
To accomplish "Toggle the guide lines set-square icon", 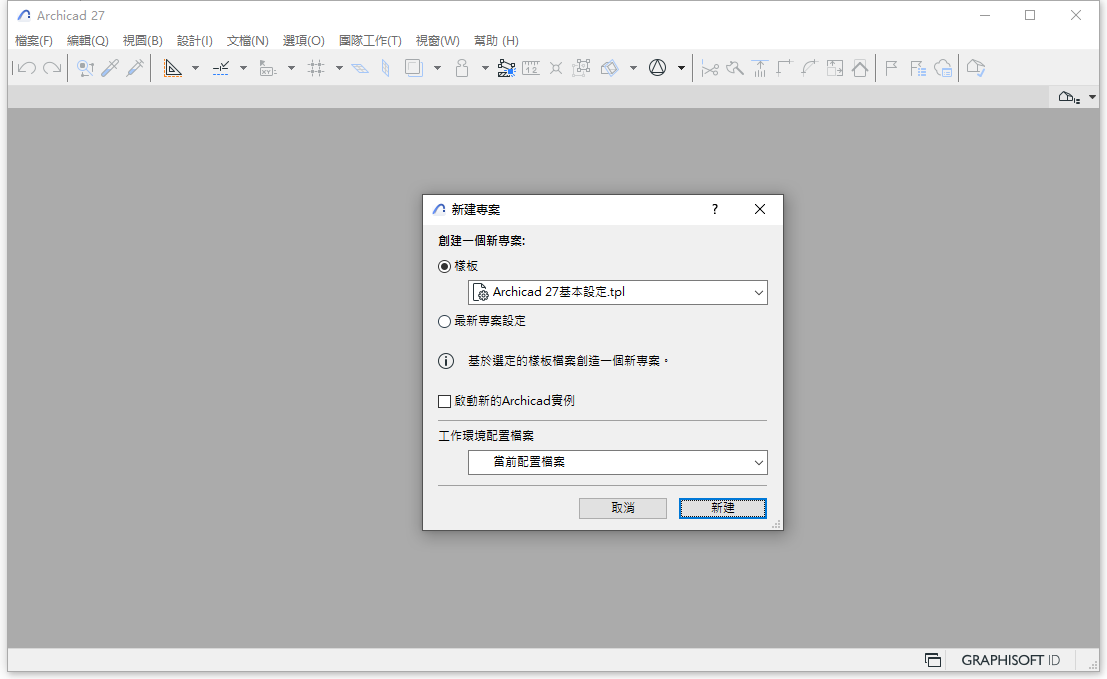I will pos(172,67).
